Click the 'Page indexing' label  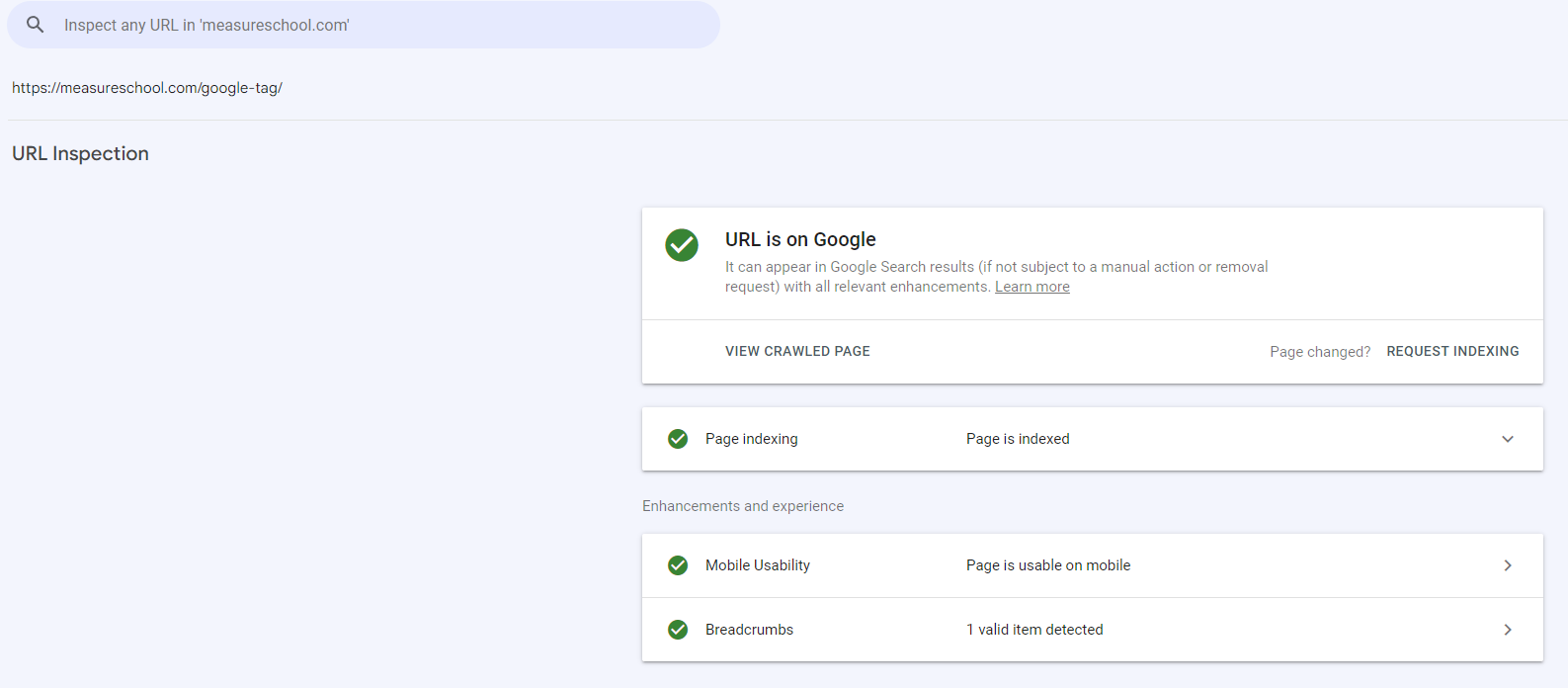click(x=751, y=439)
